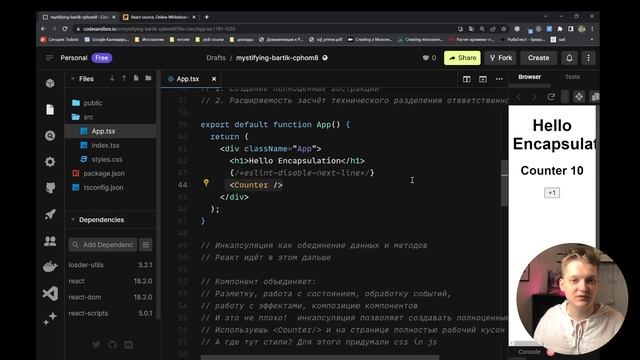Image resolution: width=640 pixels, height=360 pixels.
Task: Like the sandbox with the heart icon
Action: 426,58
